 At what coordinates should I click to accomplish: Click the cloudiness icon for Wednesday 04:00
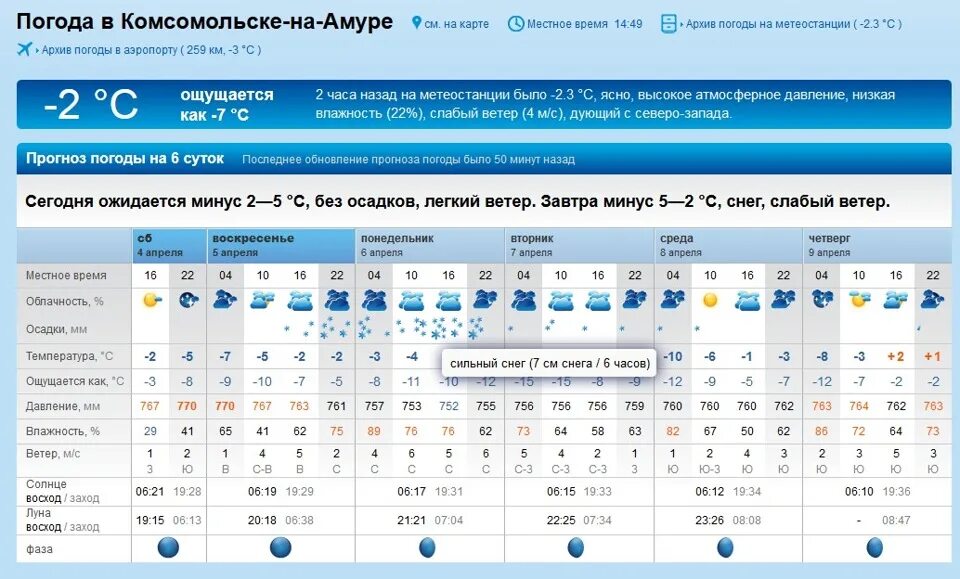[673, 300]
